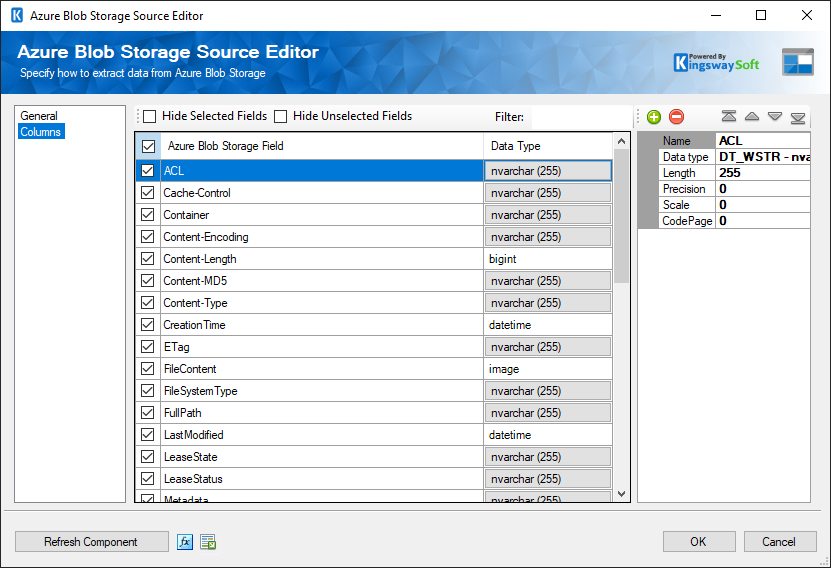Uncheck the Container field checkbox

tap(147, 215)
